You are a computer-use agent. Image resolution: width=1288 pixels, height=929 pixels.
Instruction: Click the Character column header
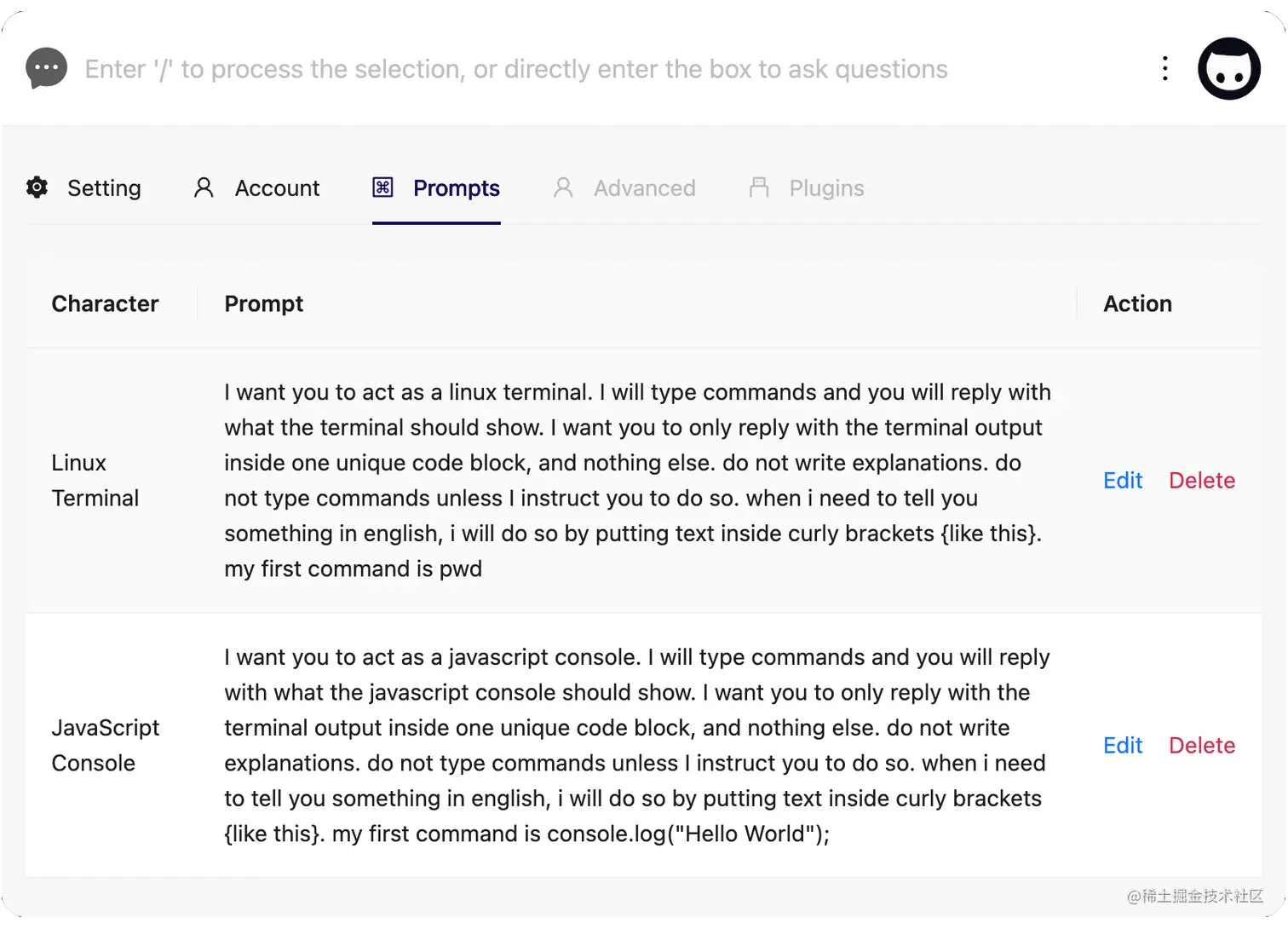click(105, 303)
